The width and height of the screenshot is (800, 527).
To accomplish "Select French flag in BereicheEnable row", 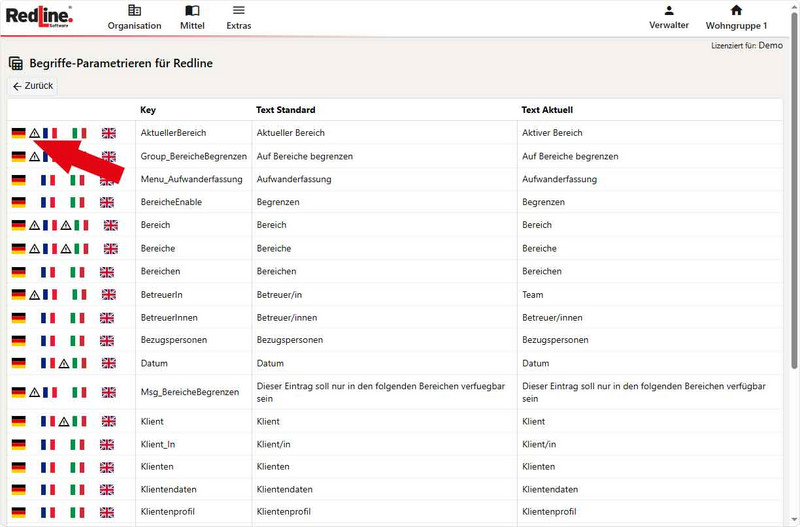I will coord(48,203).
